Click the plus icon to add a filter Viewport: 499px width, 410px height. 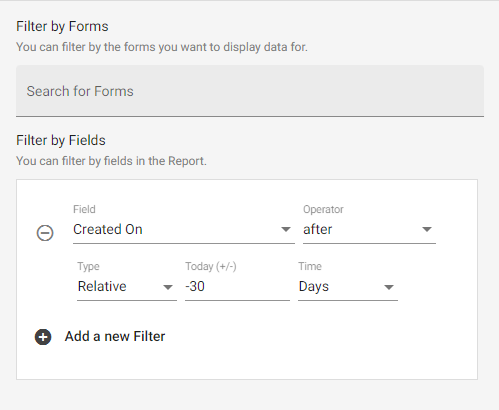[43, 337]
